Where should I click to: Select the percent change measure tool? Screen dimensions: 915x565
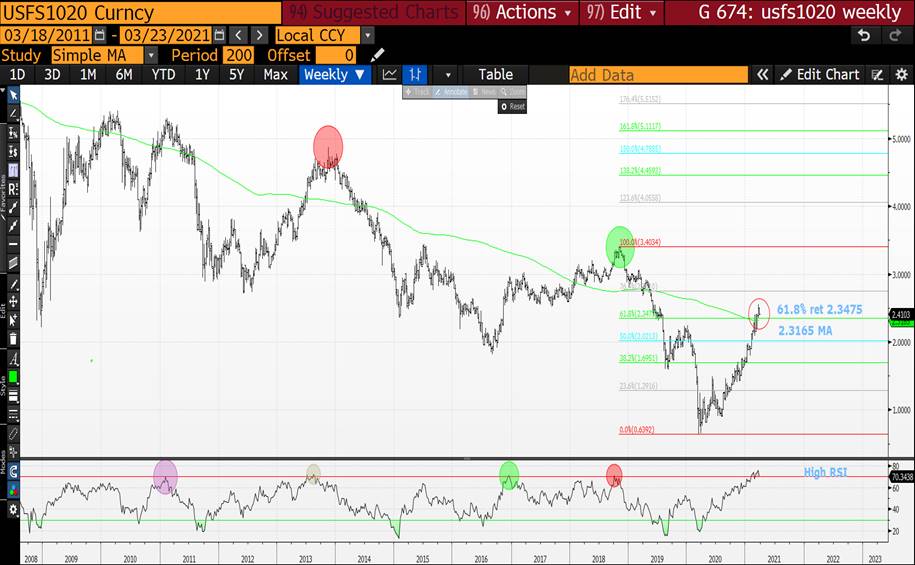point(13,132)
